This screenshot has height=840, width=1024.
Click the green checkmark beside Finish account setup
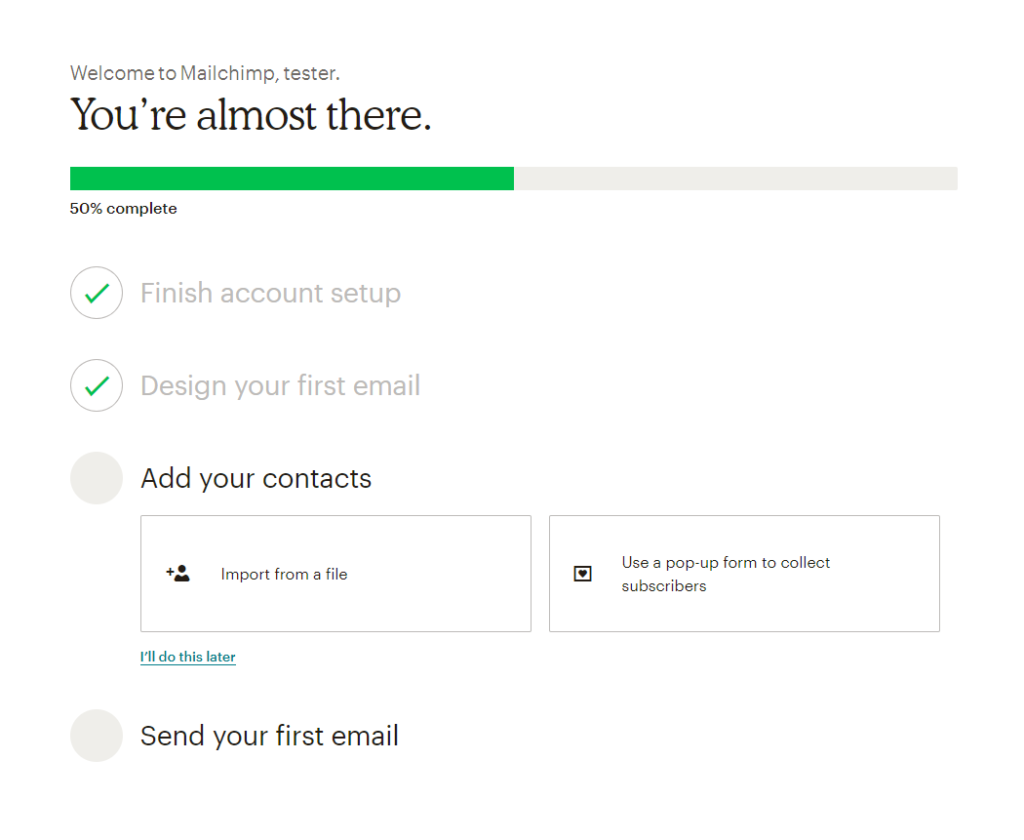96,293
